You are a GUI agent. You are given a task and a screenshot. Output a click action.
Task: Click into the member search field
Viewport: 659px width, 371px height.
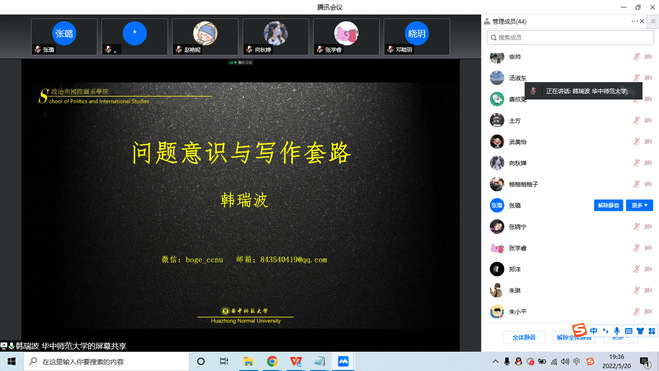[x=570, y=37]
